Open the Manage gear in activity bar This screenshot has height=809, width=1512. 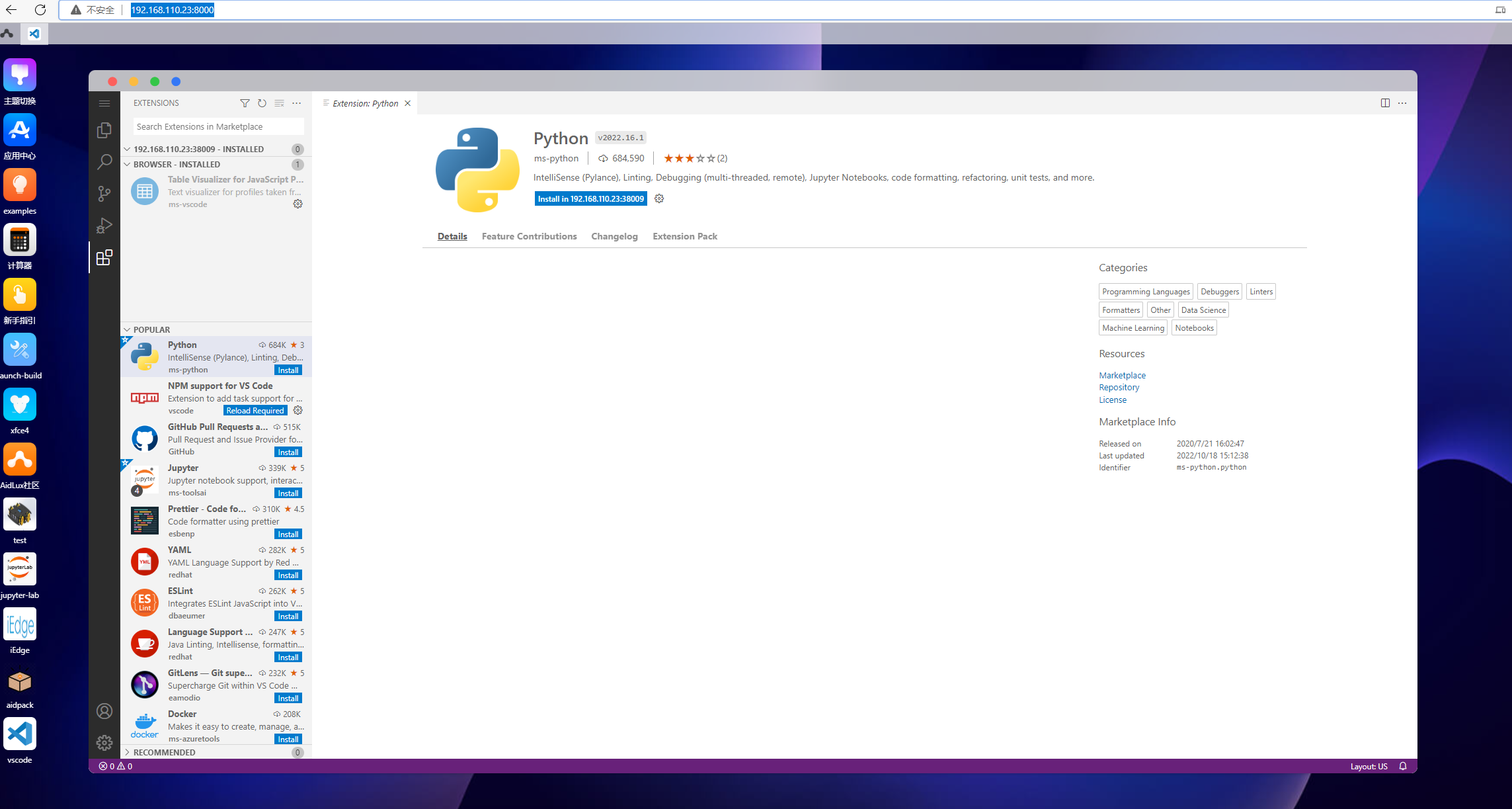click(104, 743)
